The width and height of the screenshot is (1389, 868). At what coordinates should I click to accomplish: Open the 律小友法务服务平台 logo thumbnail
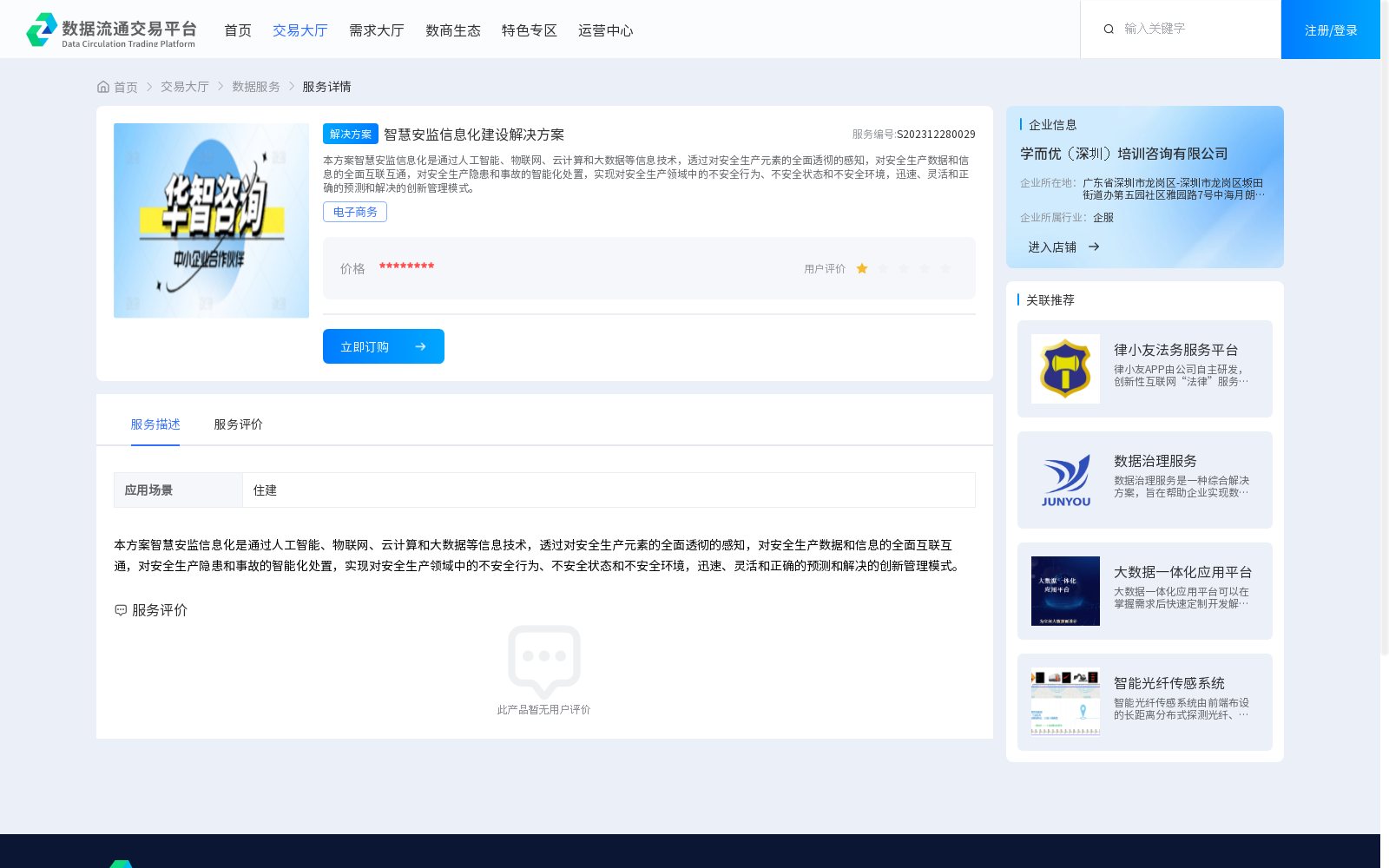point(1065,369)
